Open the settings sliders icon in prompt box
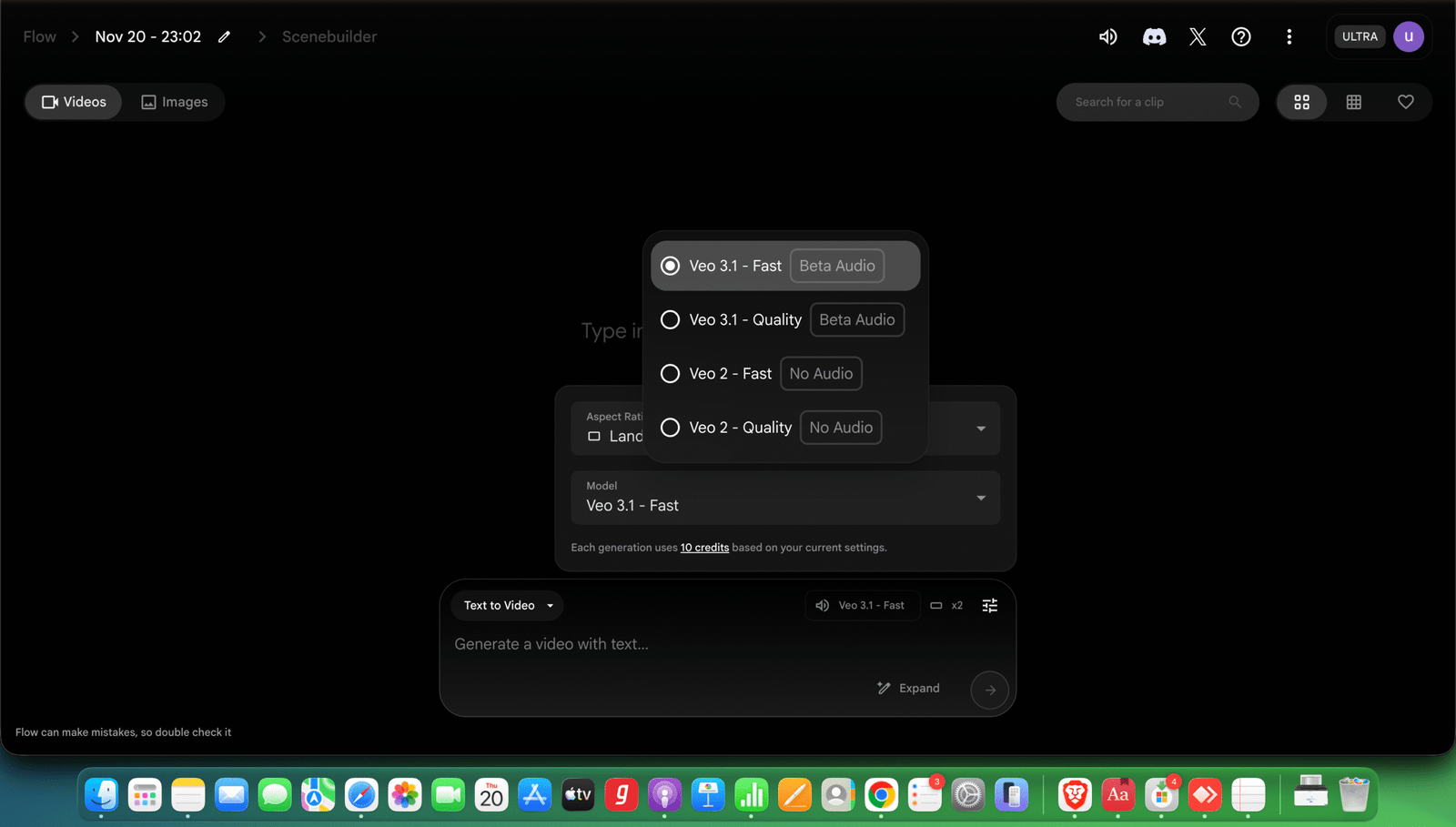Screen dimensions: 1456x827 [990, 605]
